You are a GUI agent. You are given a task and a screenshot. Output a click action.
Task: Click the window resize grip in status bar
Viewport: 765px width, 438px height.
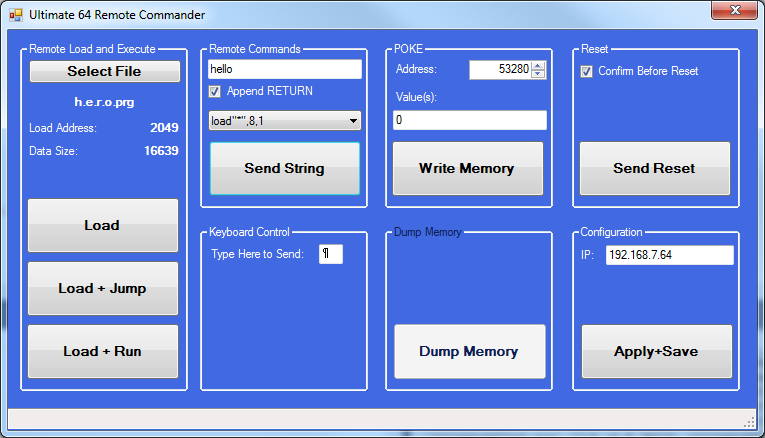click(750, 422)
